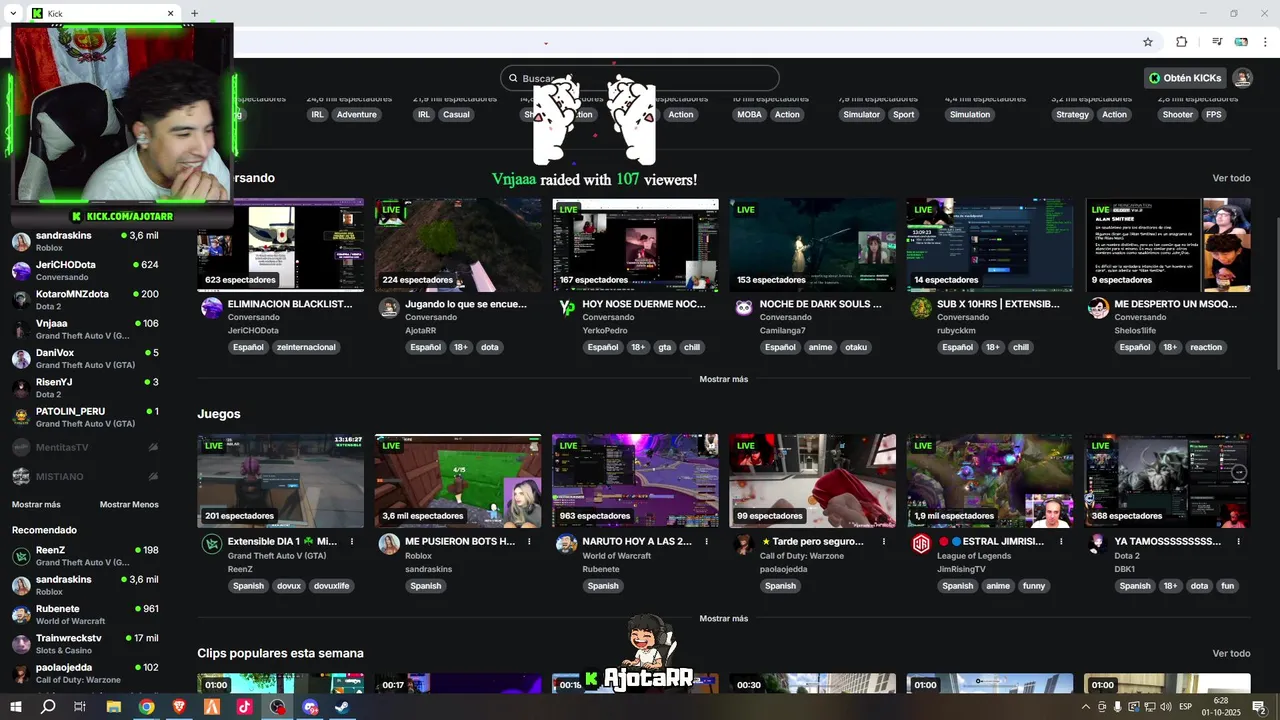Click the system tray microphone icon
Image resolution: width=1280 pixels, height=720 pixels.
point(1118,707)
